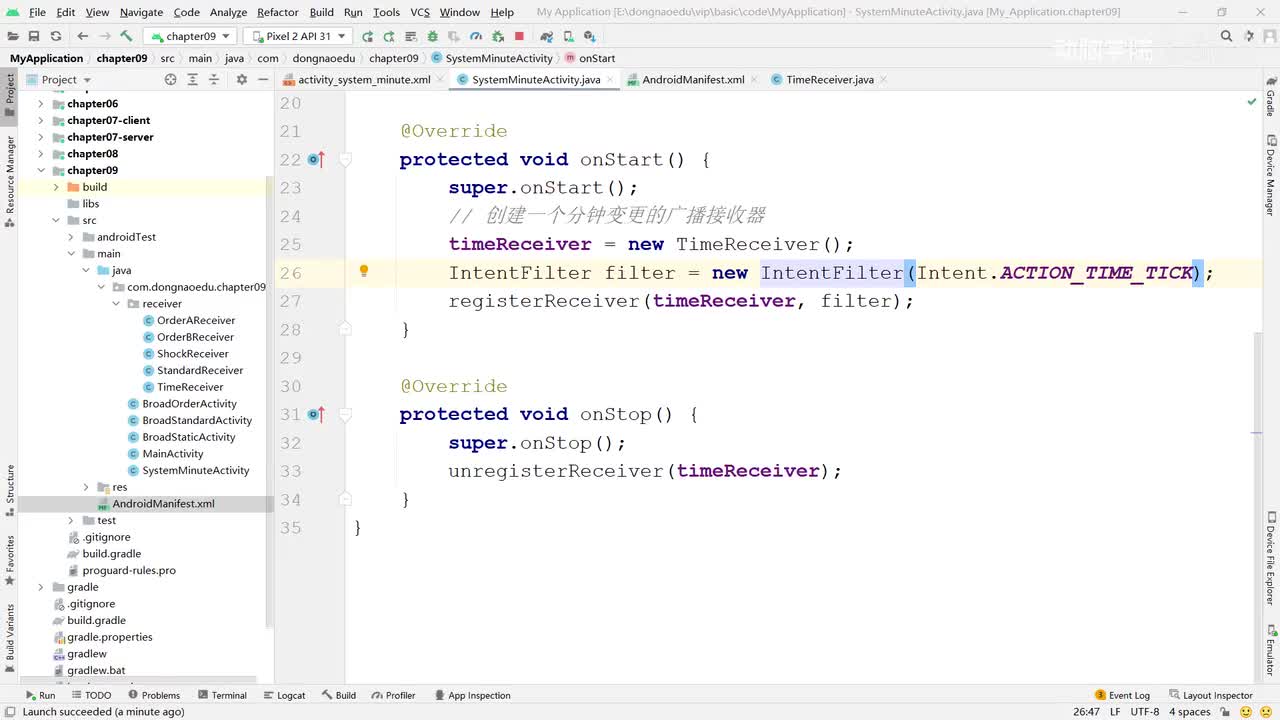
Task: Click the UTF-8 encoding in status bar
Action: pos(1145,712)
